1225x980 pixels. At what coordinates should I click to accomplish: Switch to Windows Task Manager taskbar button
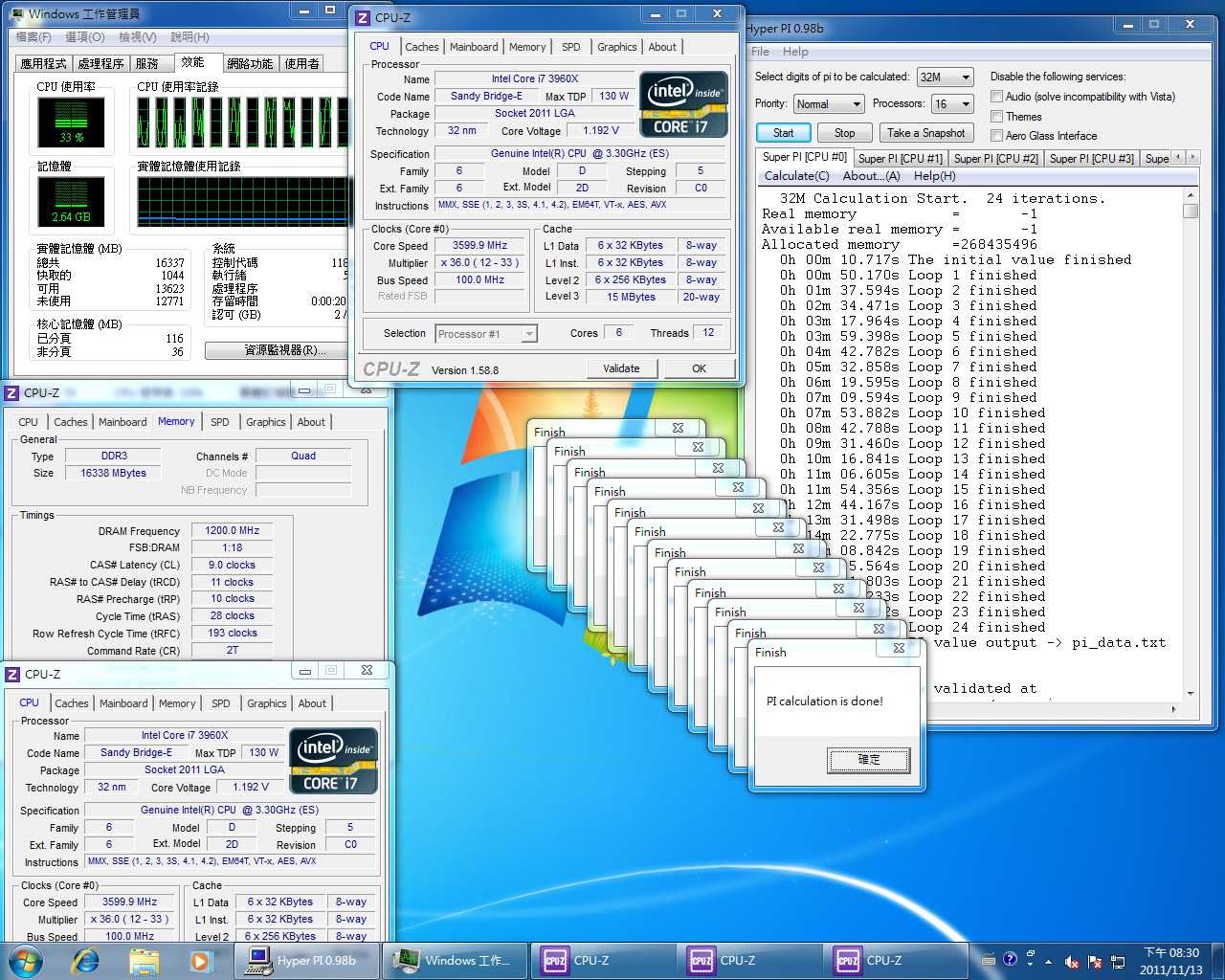(x=456, y=960)
